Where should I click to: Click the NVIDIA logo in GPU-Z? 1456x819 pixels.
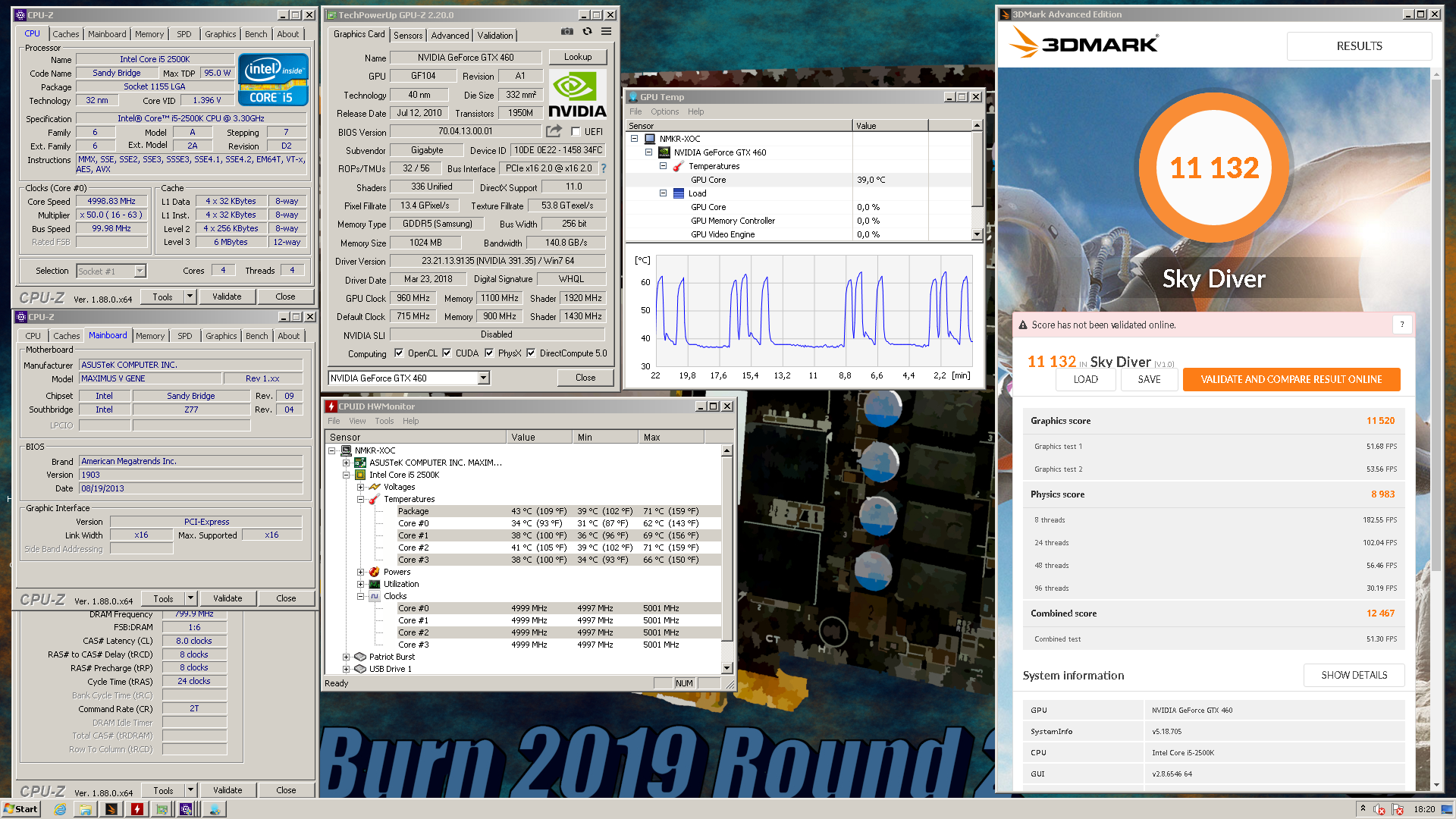pos(577,95)
